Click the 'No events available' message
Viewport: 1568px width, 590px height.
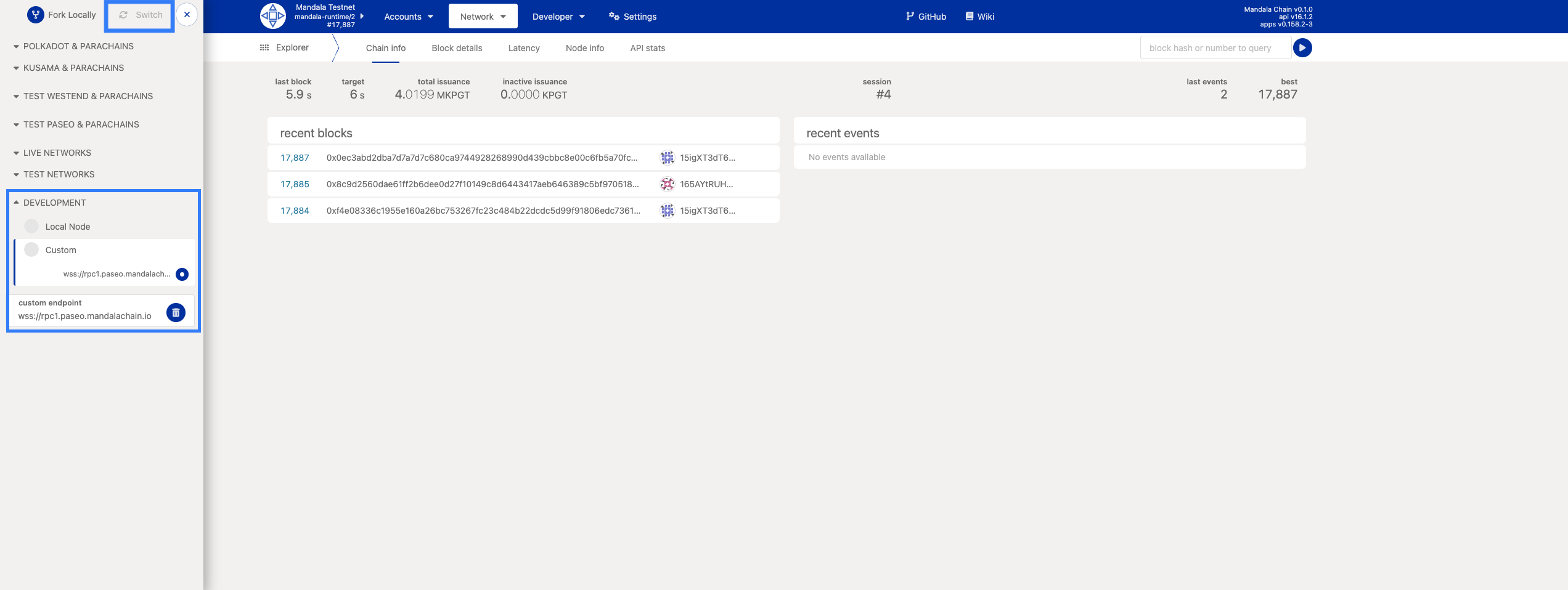(x=847, y=157)
